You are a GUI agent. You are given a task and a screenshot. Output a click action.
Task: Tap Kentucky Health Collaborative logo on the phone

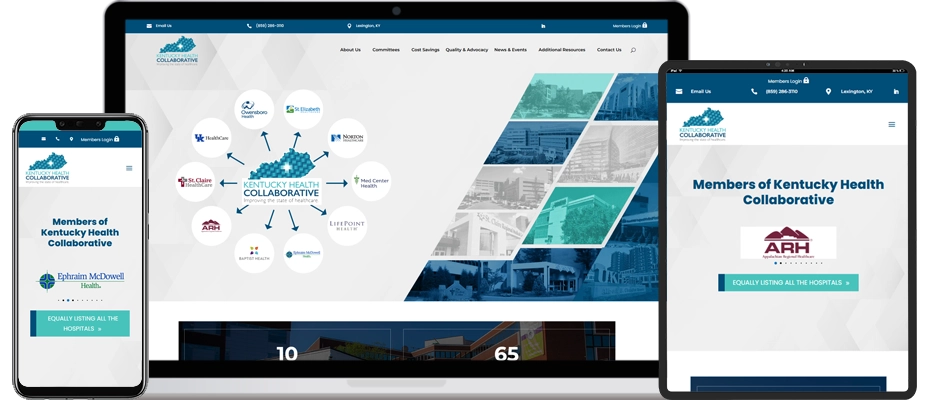[x=47, y=168]
